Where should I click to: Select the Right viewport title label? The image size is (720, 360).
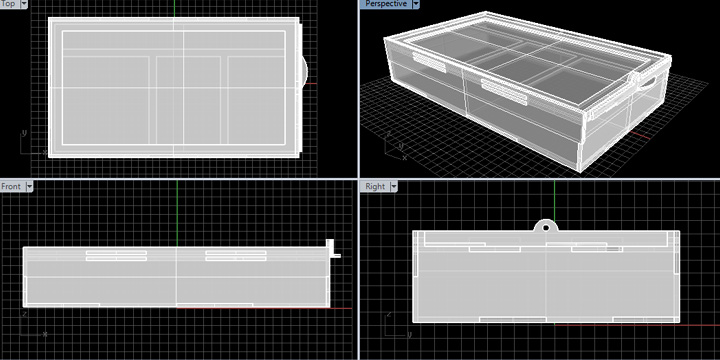[375, 186]
